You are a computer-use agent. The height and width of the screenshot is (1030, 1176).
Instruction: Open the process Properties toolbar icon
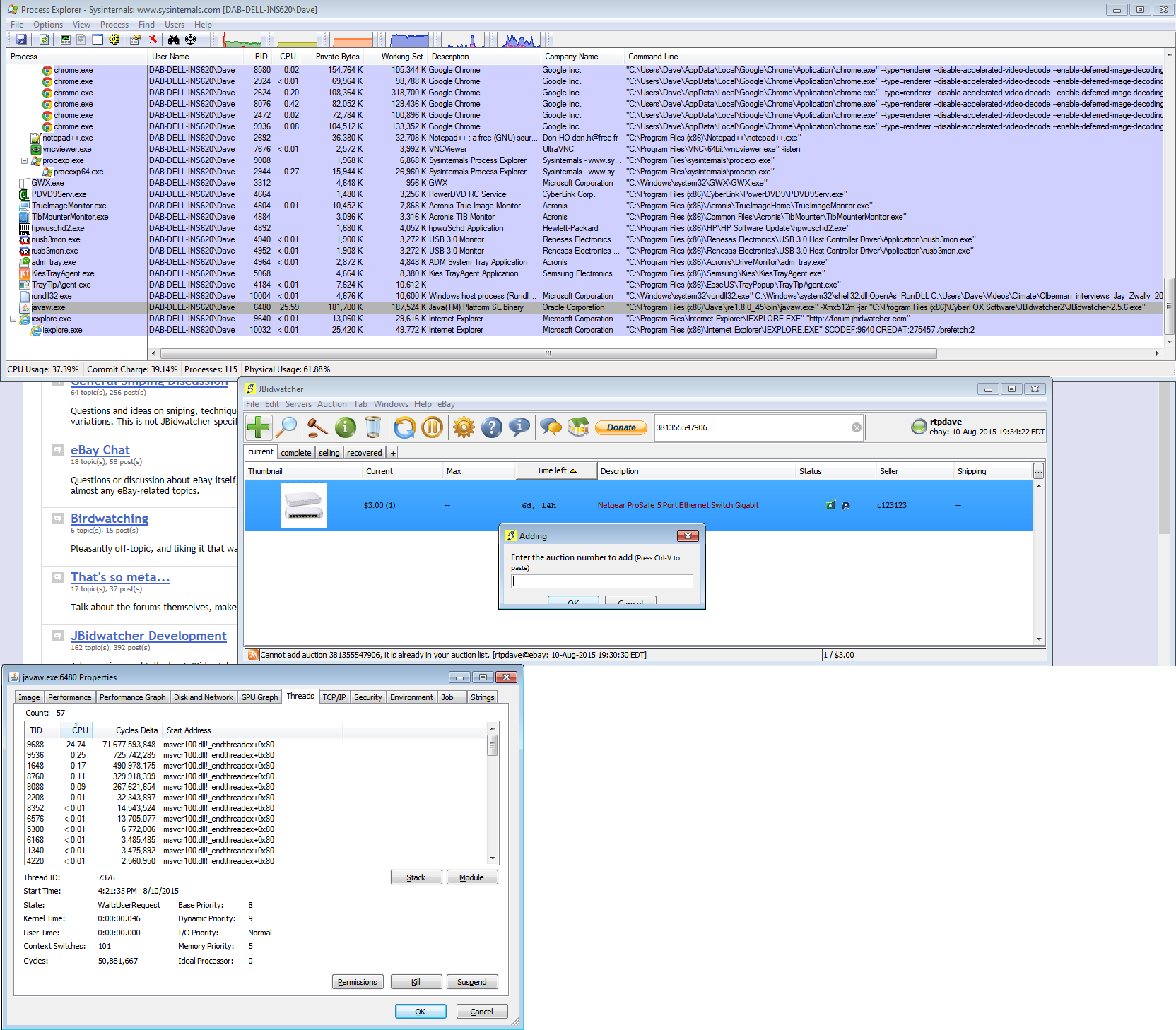[x=135, y=40]
